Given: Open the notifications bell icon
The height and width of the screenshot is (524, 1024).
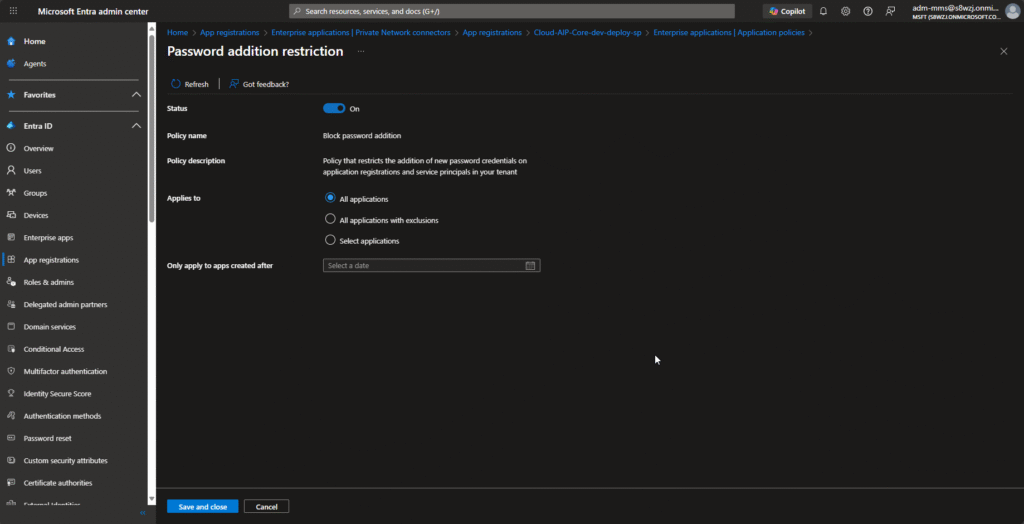Looking at the screenshot, I should point(823,11).
